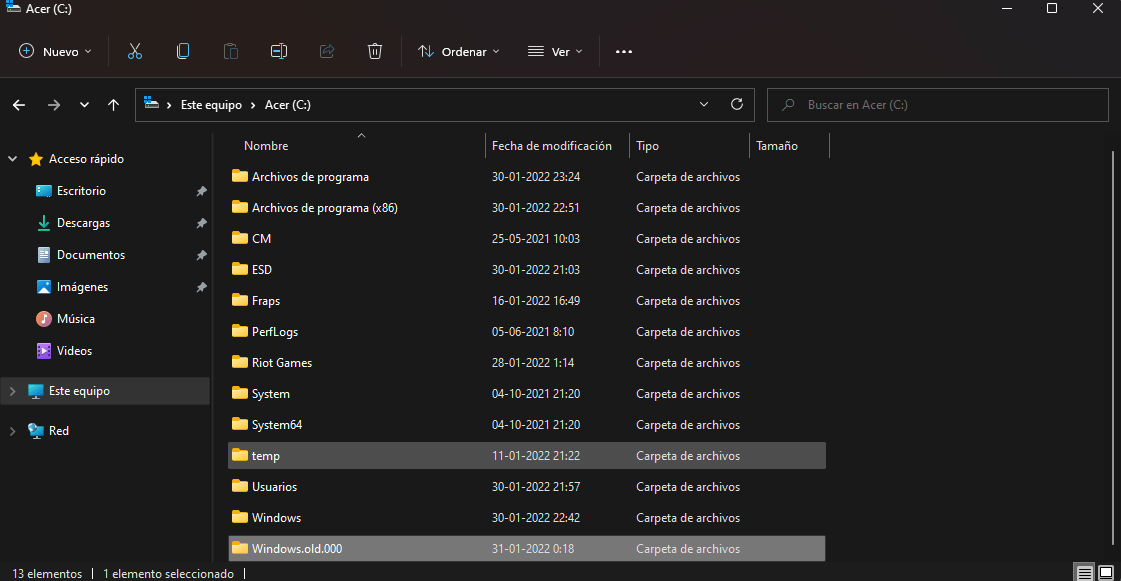
Task: Open Descargas in quick access
Action: tap(83, 223)
